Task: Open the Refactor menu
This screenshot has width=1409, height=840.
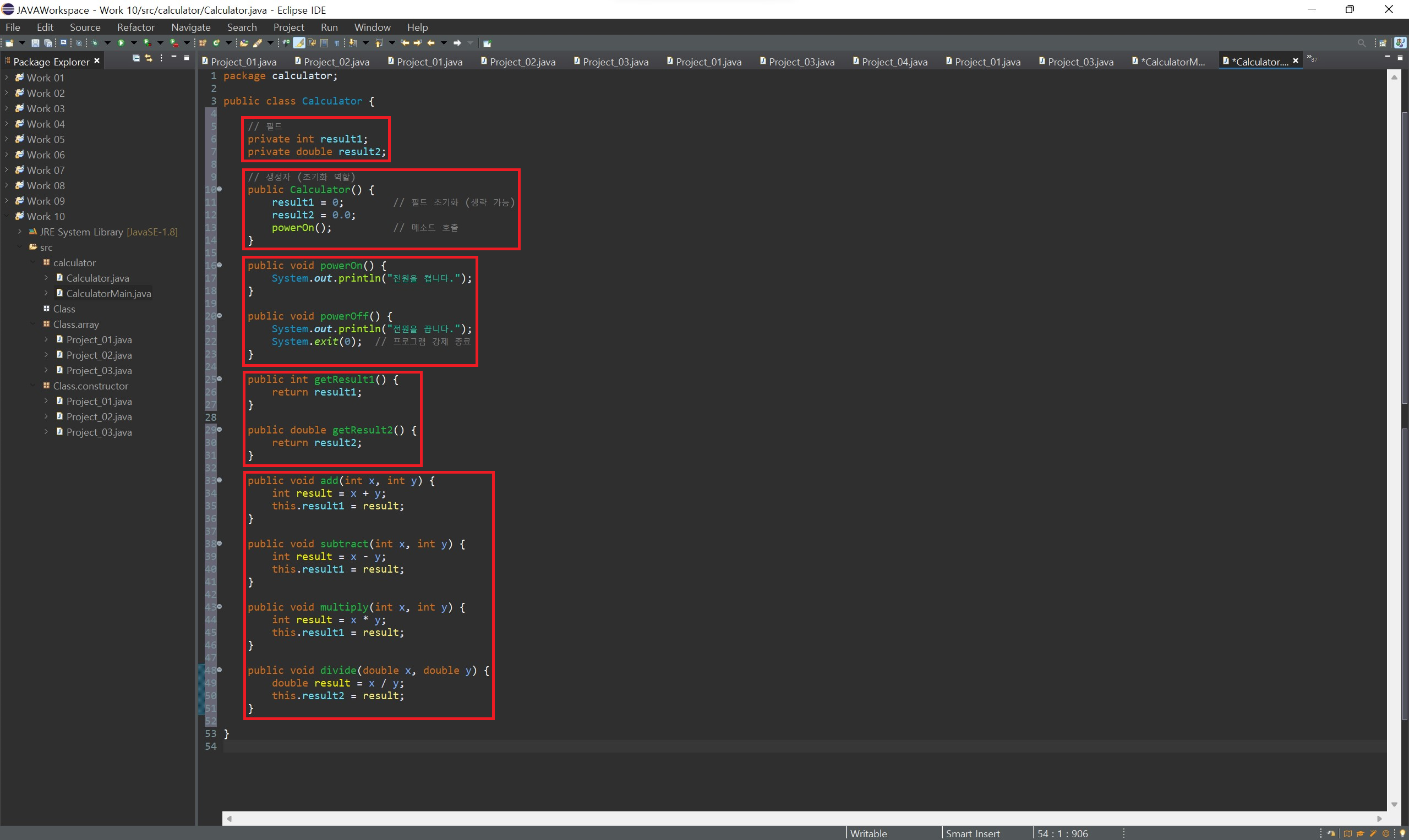Action: pos(135,27)
